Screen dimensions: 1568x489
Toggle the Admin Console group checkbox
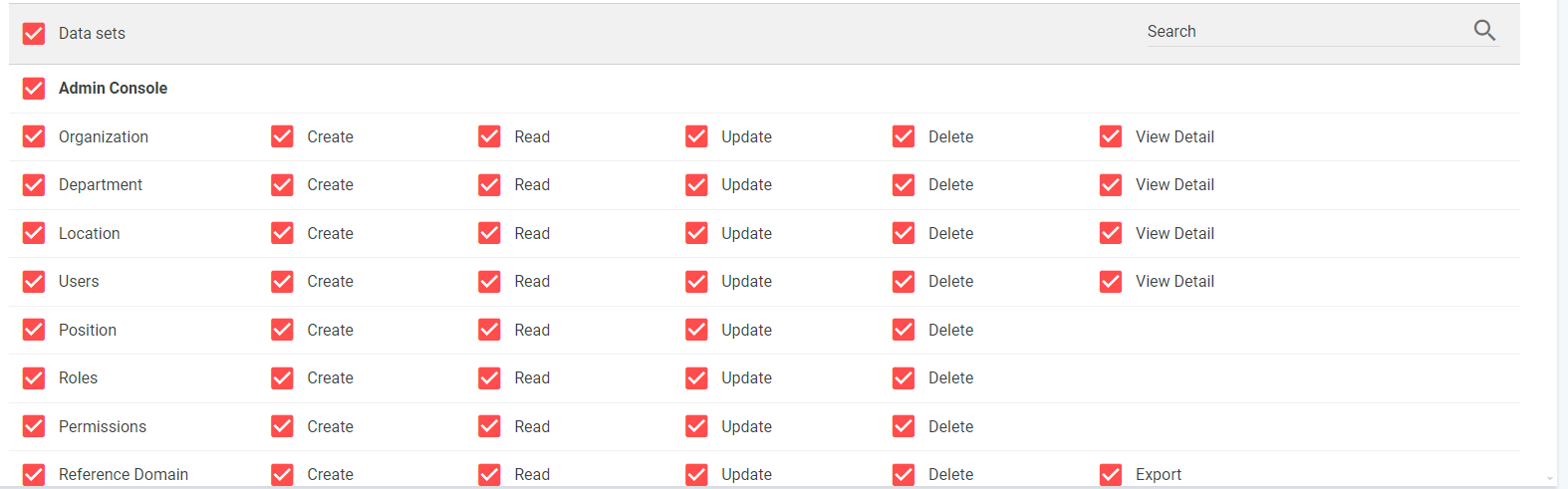tap(34, 89)
